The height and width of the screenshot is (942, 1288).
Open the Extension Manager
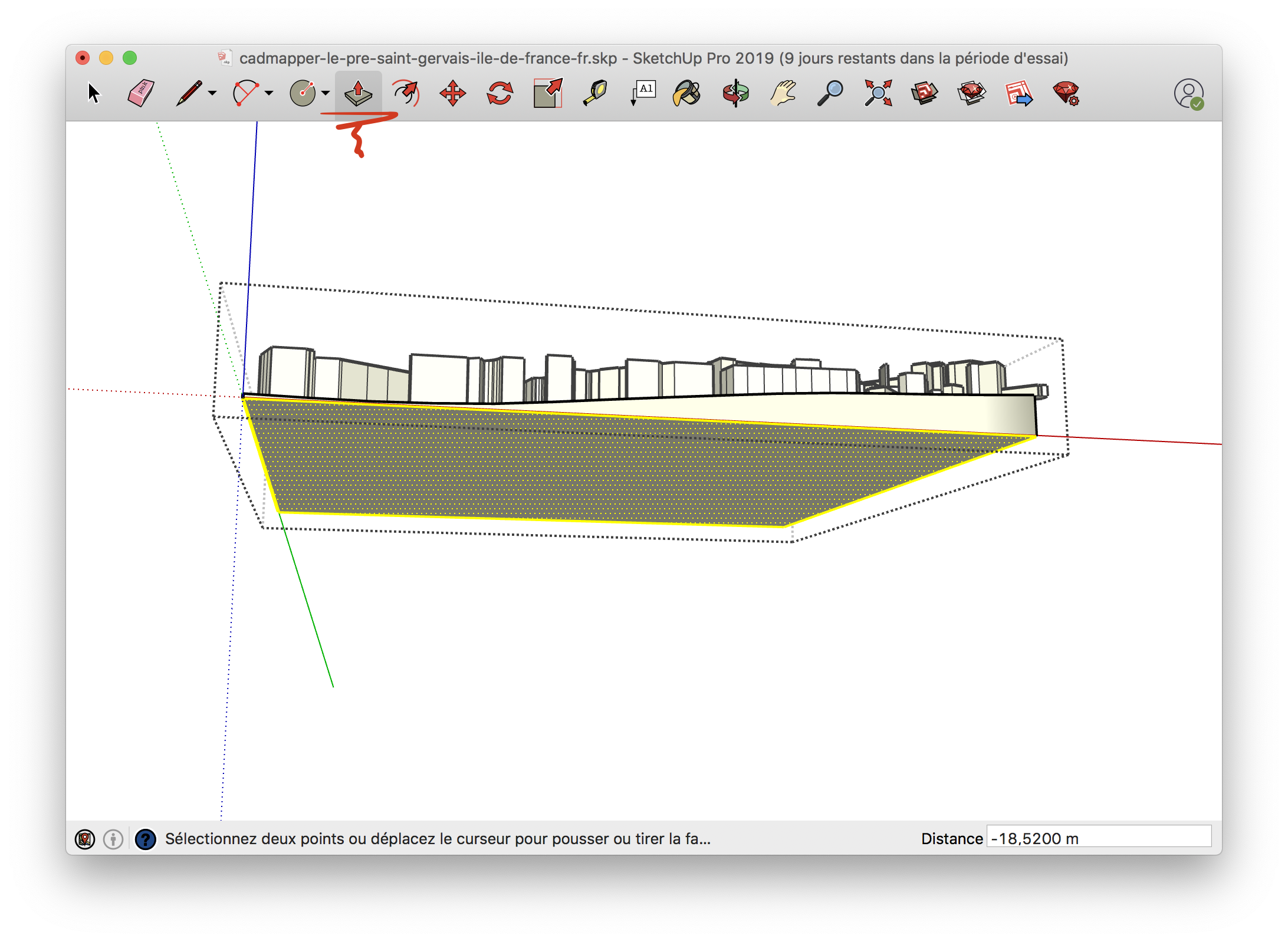click(x=1066, y=93)
